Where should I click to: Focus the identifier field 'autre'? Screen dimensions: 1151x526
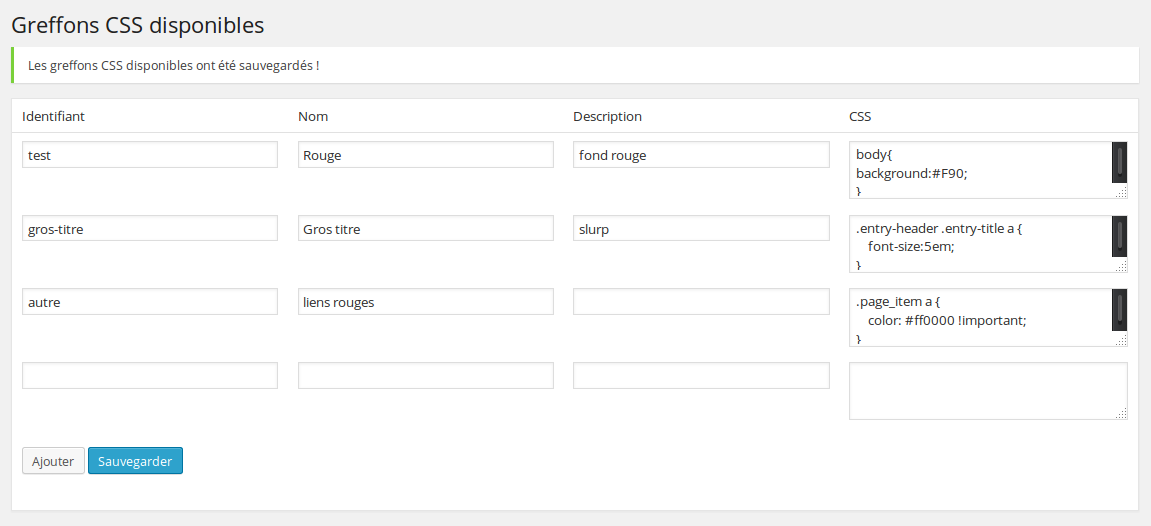(150, 302)
